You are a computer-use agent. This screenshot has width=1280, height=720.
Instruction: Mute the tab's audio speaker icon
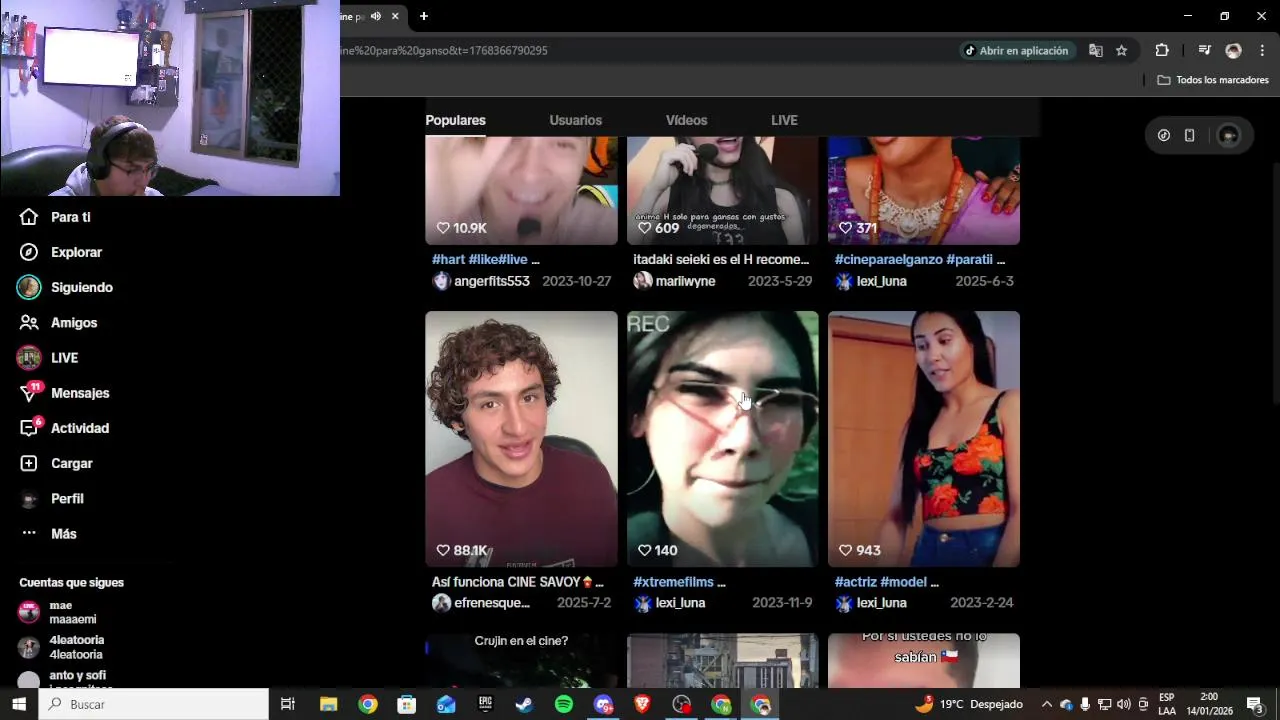376,16
